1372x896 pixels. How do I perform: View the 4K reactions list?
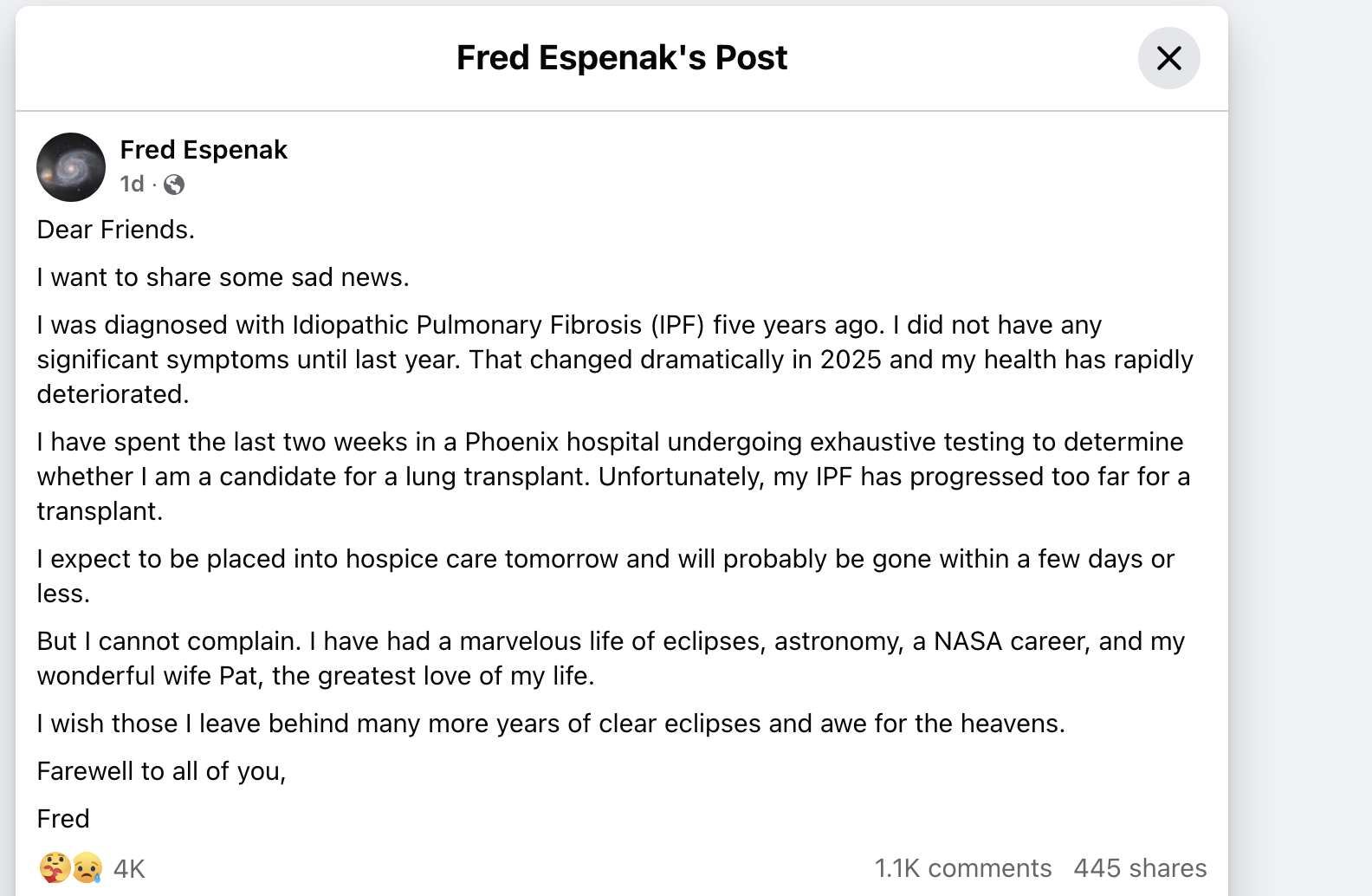129,868
